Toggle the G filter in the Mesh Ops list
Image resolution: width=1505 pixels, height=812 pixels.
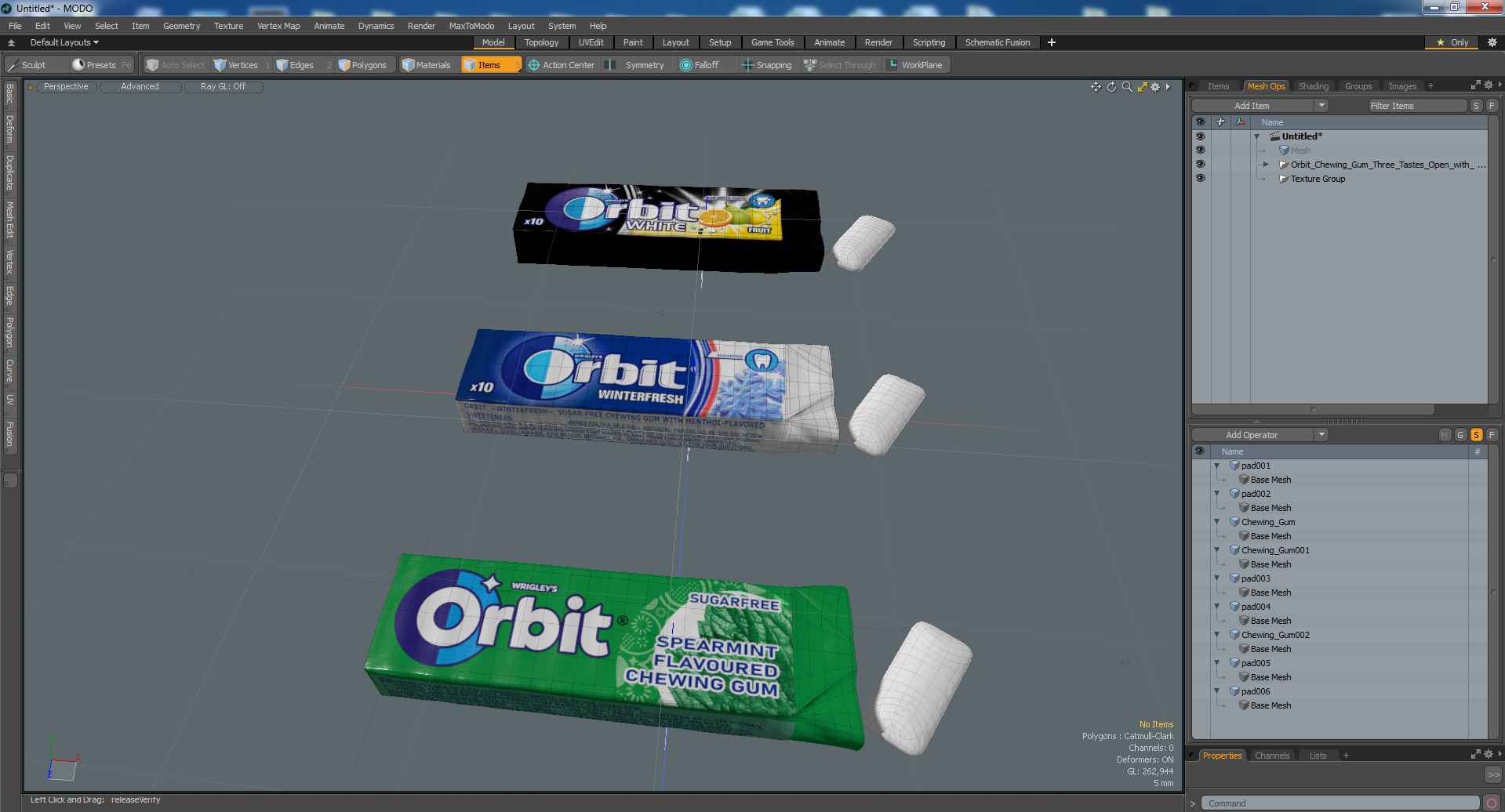[x=1460, y=435]
